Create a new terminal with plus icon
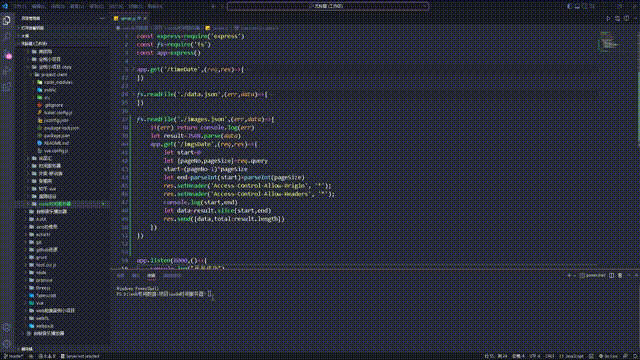Viewport: 640px width, 360px height. [x=569, y=276]
